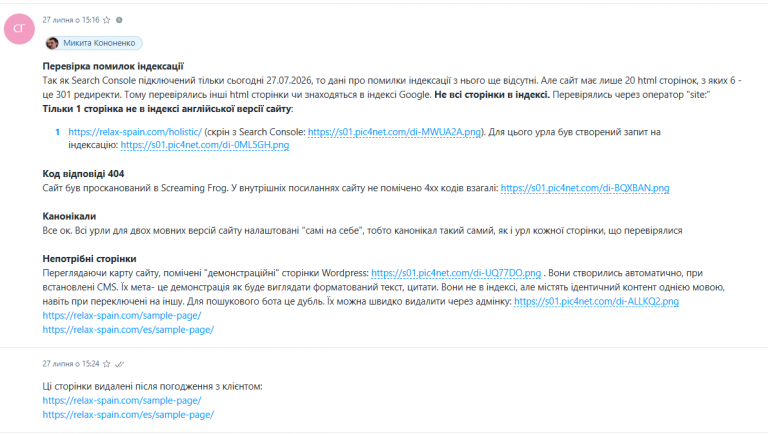The width and height of the screenshot is (768, 434).
Task: Open the di-ALLKQ2.png admin screenshot link
Action: pyautogui.click(x=597, y=301)
